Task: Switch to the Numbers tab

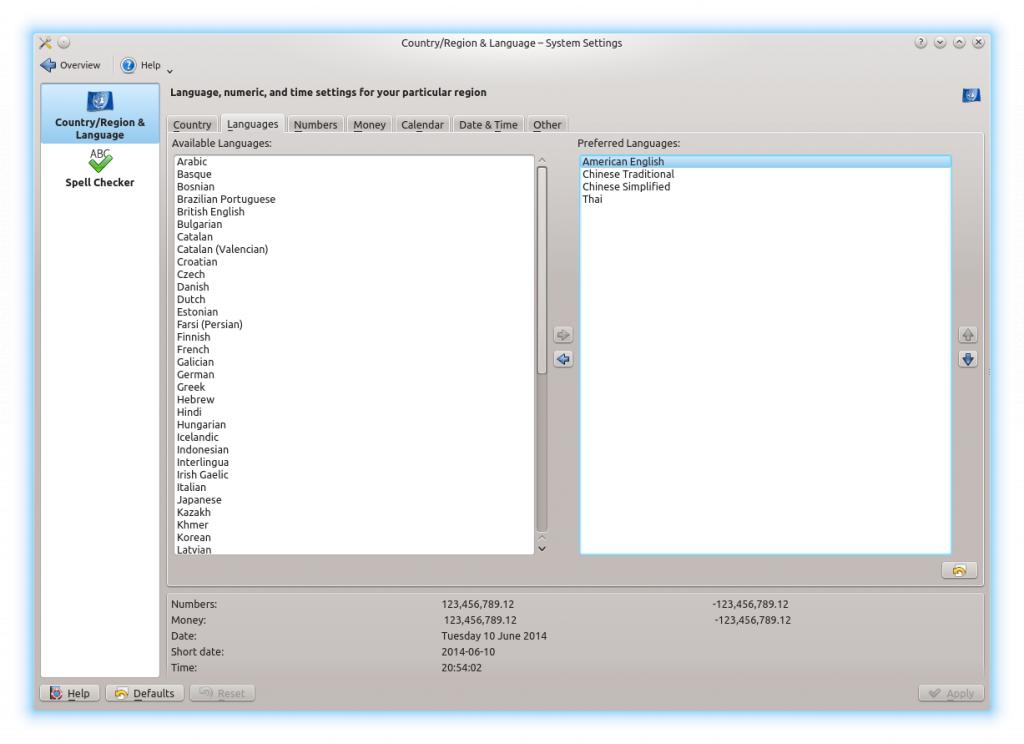Action: (x=315, y=125)
